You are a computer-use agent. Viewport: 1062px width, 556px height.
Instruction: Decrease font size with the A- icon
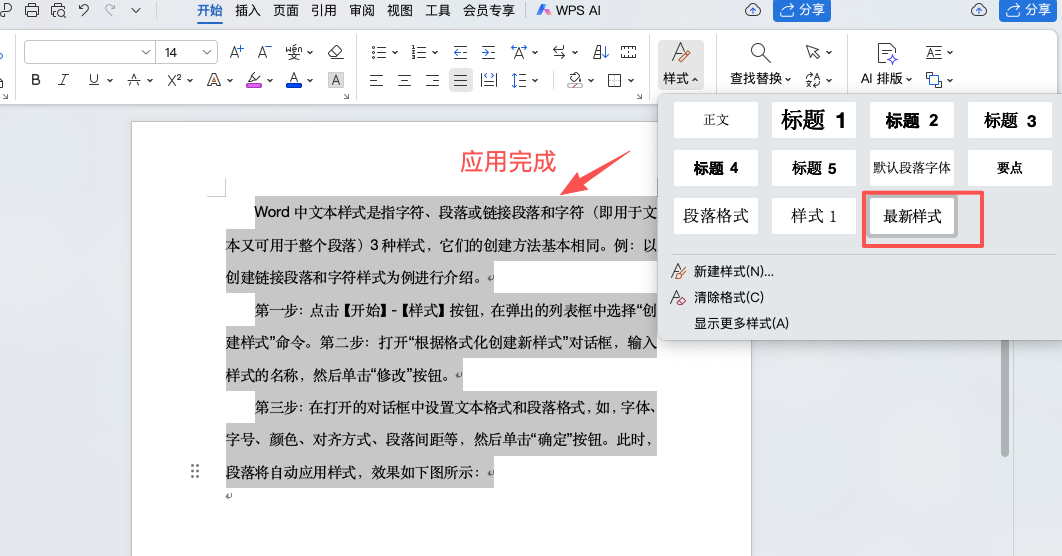coord(264,52)
